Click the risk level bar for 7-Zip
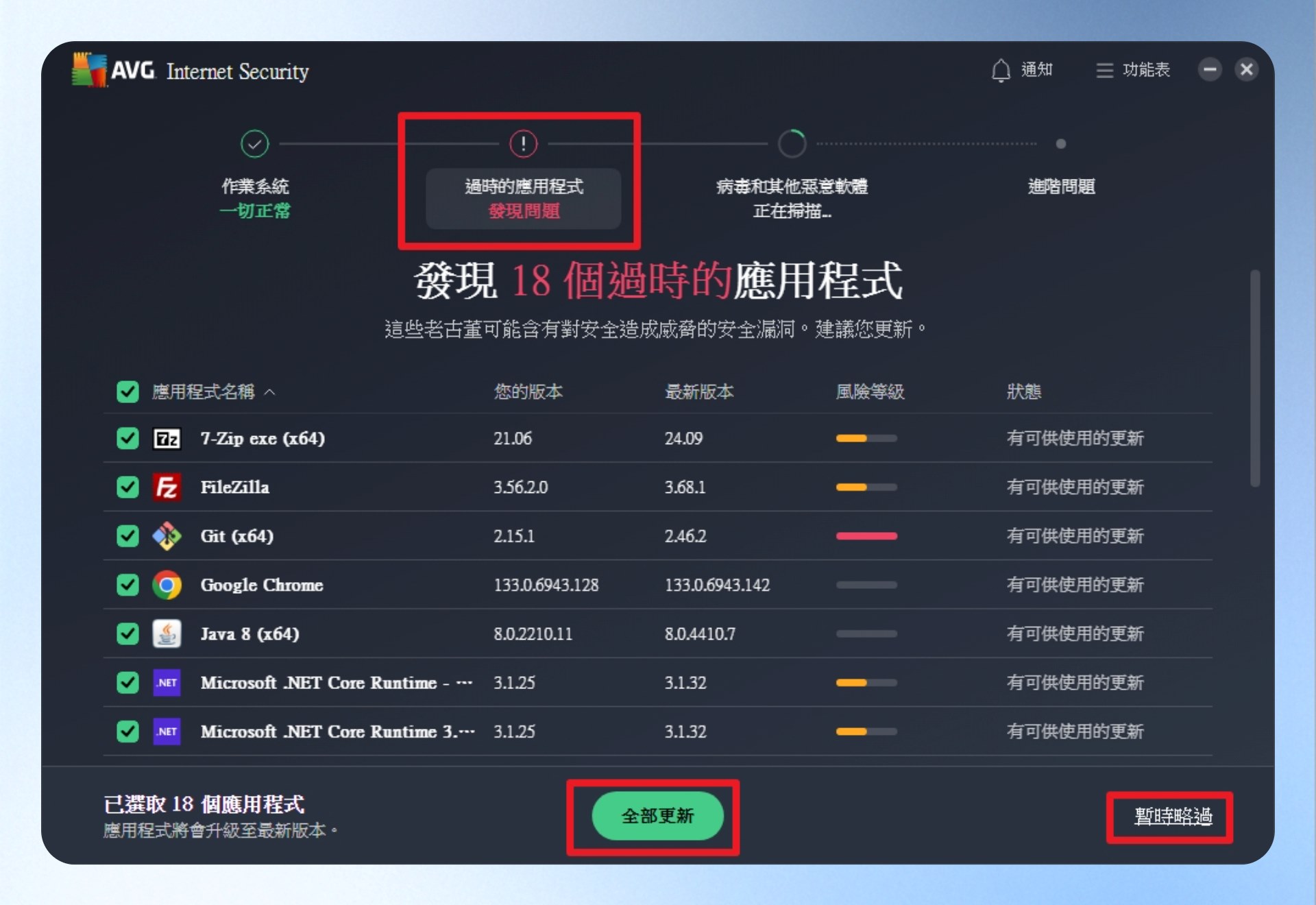Image resolution: width=1316 pixels, height=905 pixels. pos(866,439)
